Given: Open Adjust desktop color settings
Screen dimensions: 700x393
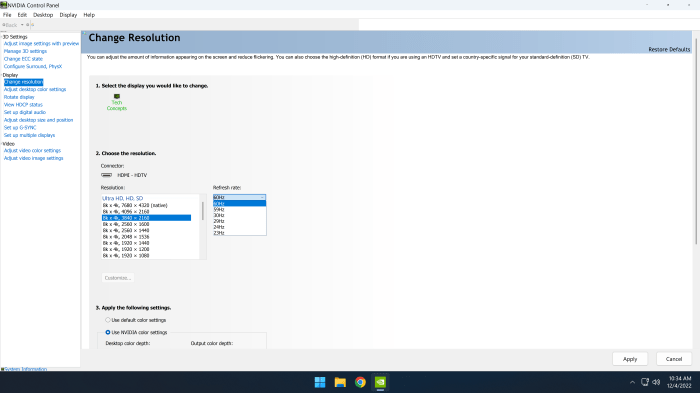Looking at the screenshot, I should click(x=35, y=89).
